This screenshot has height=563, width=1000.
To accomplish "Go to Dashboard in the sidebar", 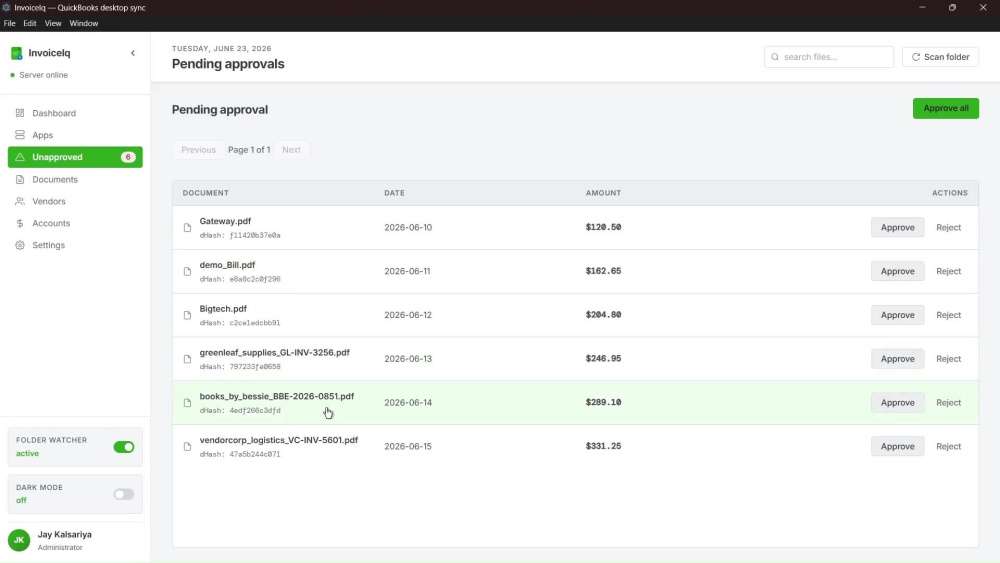I will (75, 113).
